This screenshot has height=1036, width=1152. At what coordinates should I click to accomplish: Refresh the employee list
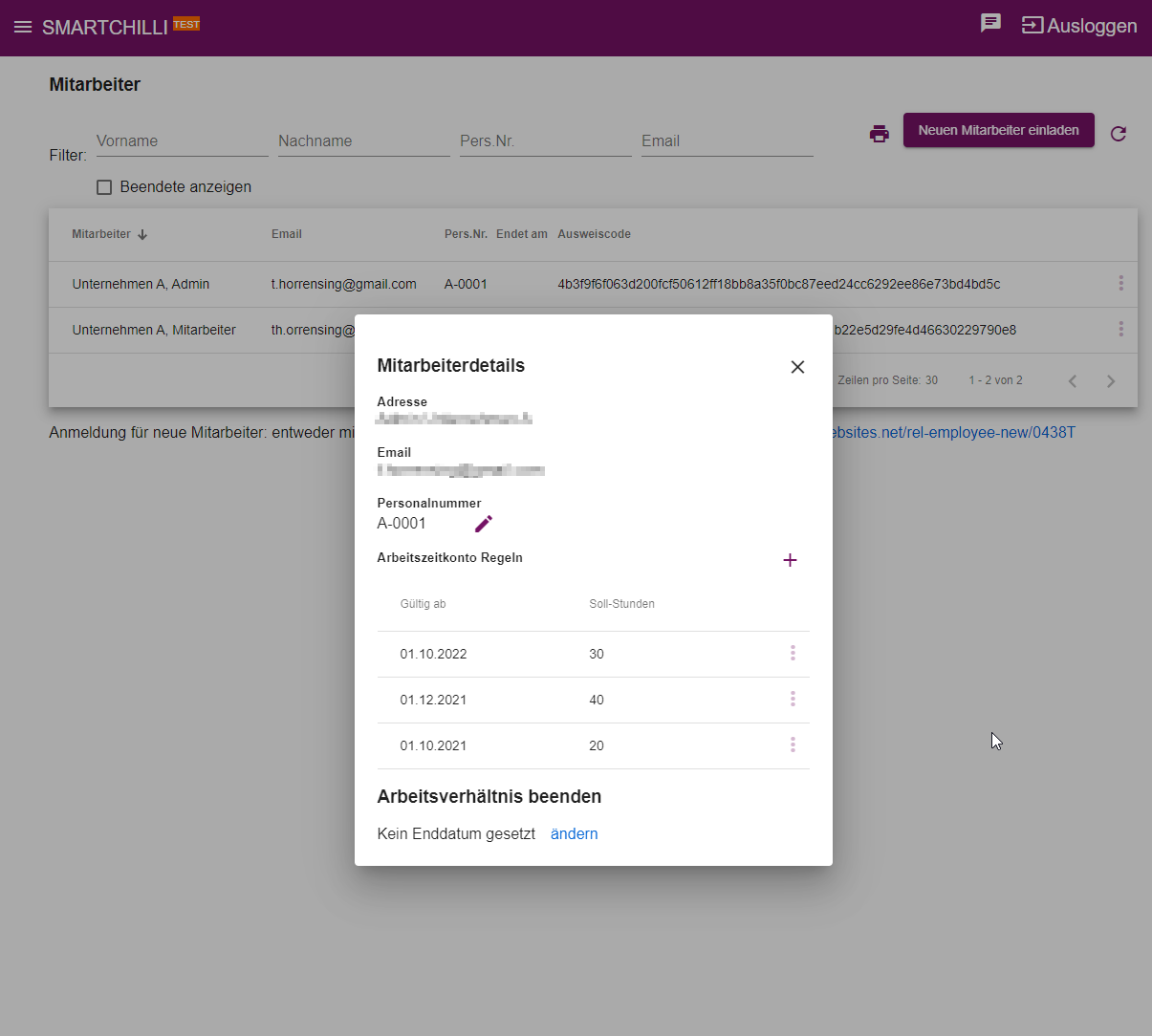coord(1119,134)
